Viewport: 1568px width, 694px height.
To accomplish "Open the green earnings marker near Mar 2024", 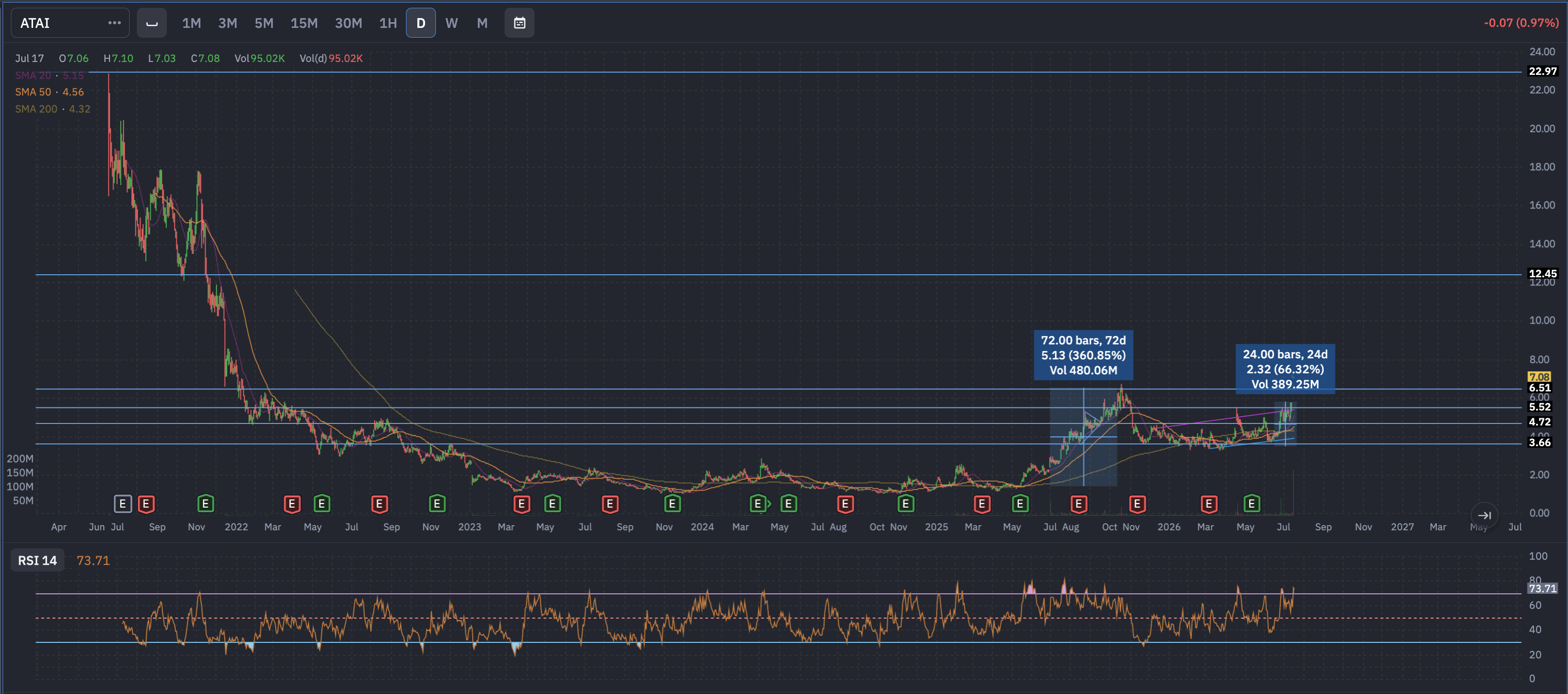I will click(x=758, y=503).
